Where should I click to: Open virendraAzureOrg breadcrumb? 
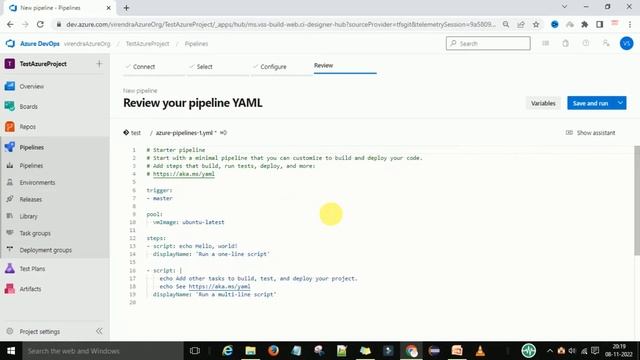[x=87, y=44]
